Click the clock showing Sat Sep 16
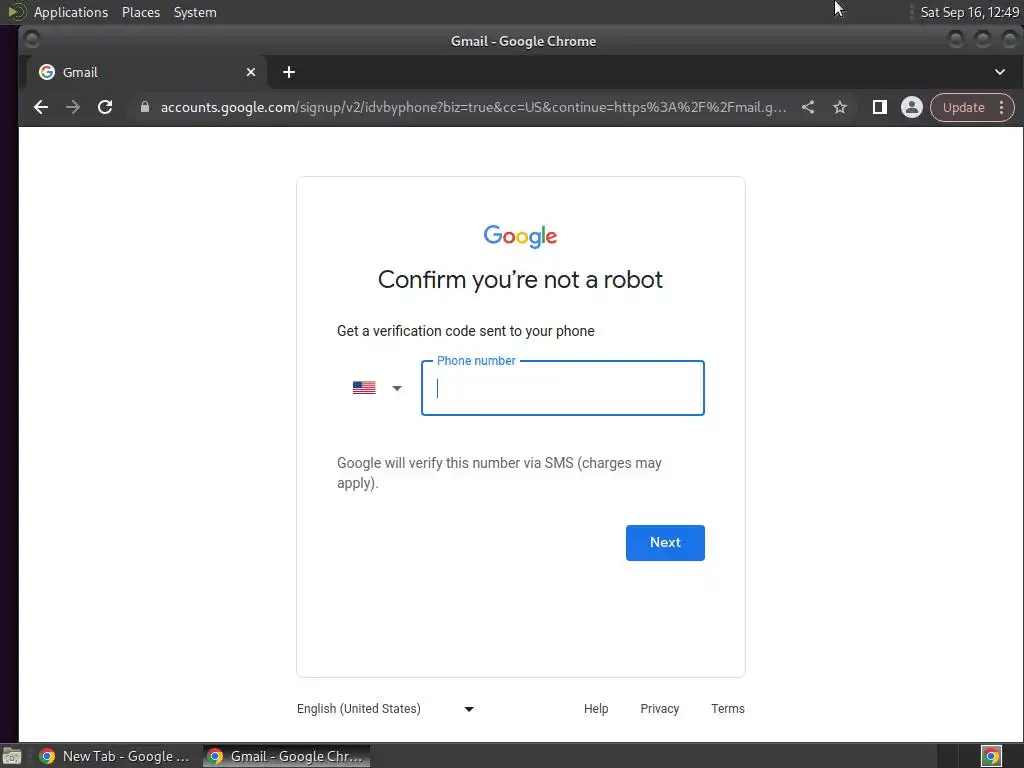The width and height of the screenshot is (1024, 768). point(969,12)
